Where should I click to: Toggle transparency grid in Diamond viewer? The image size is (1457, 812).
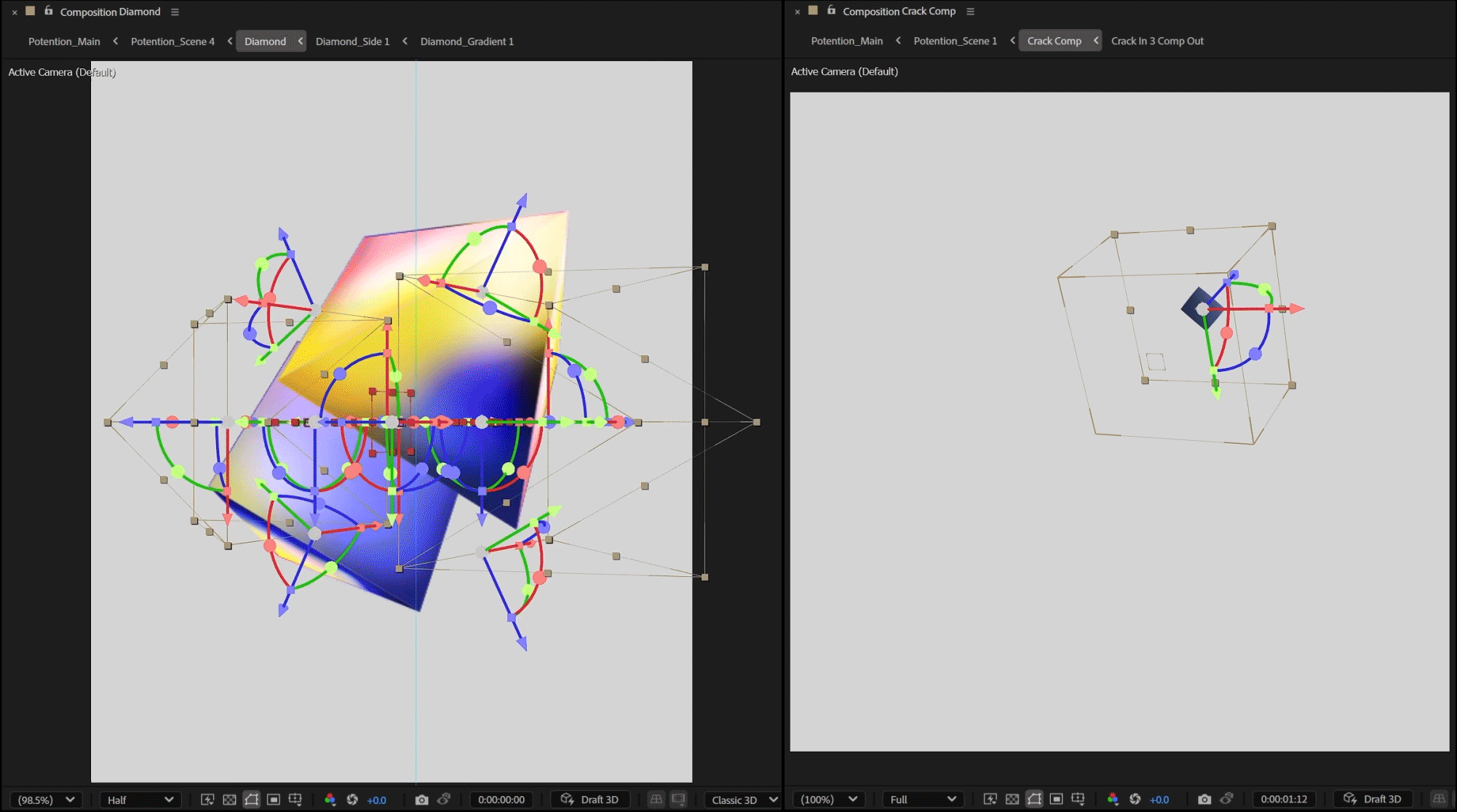point(229,800)
